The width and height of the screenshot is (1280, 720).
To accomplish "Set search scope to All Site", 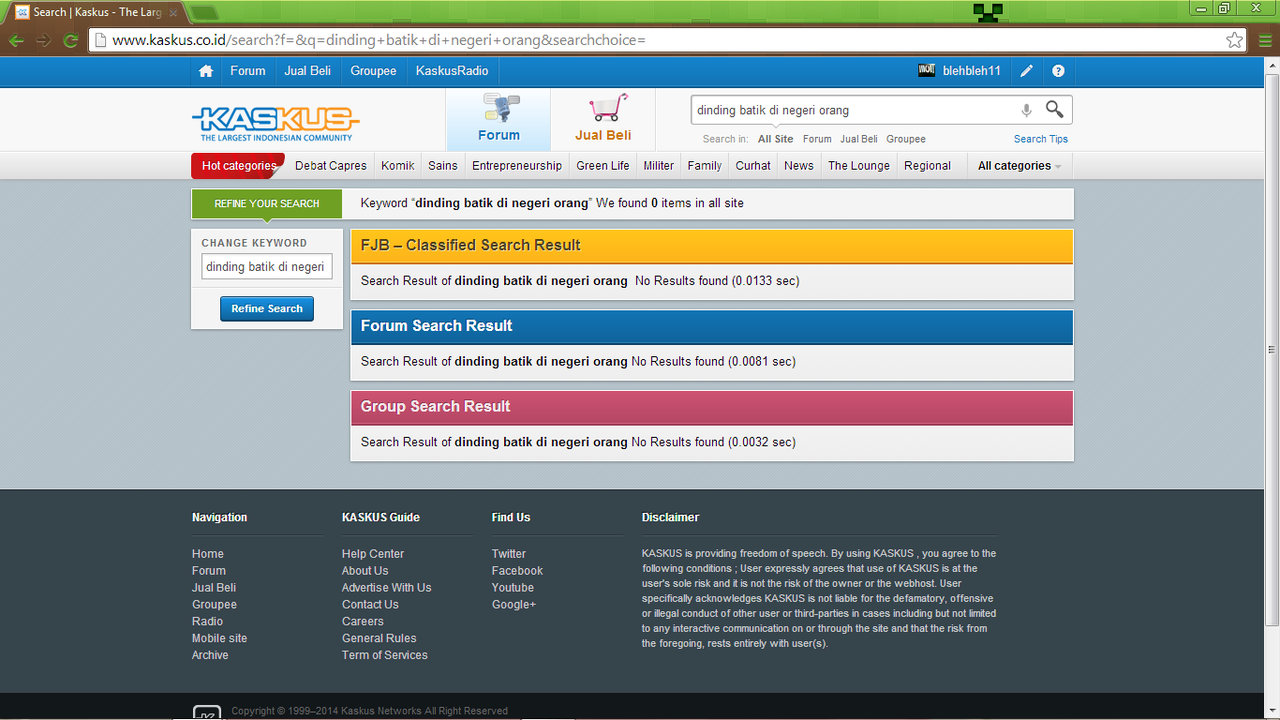I will [x=776, y=139].
